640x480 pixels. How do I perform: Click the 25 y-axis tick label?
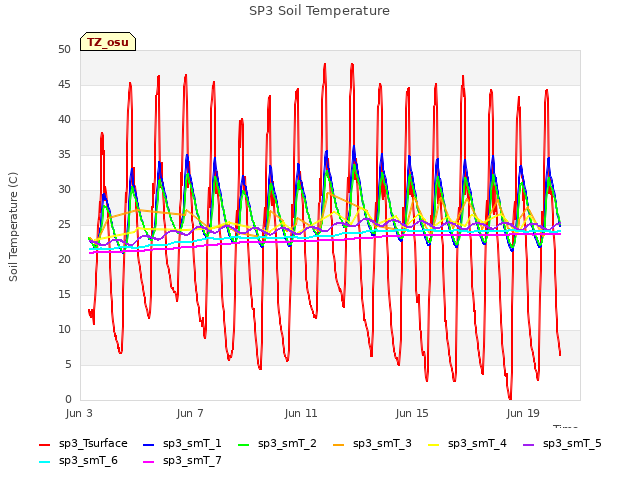[64, 224]
